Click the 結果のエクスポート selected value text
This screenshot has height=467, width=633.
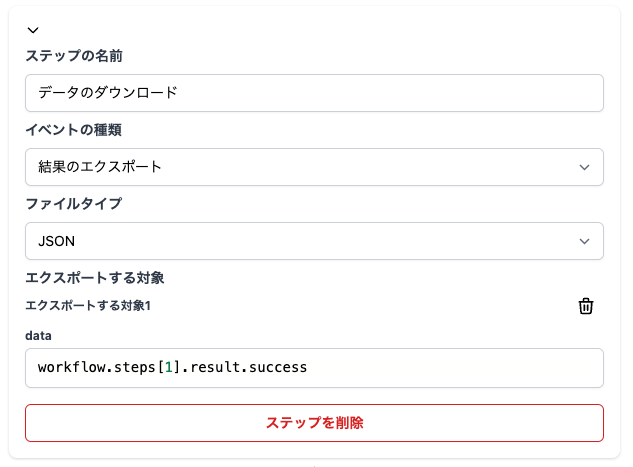100,167
